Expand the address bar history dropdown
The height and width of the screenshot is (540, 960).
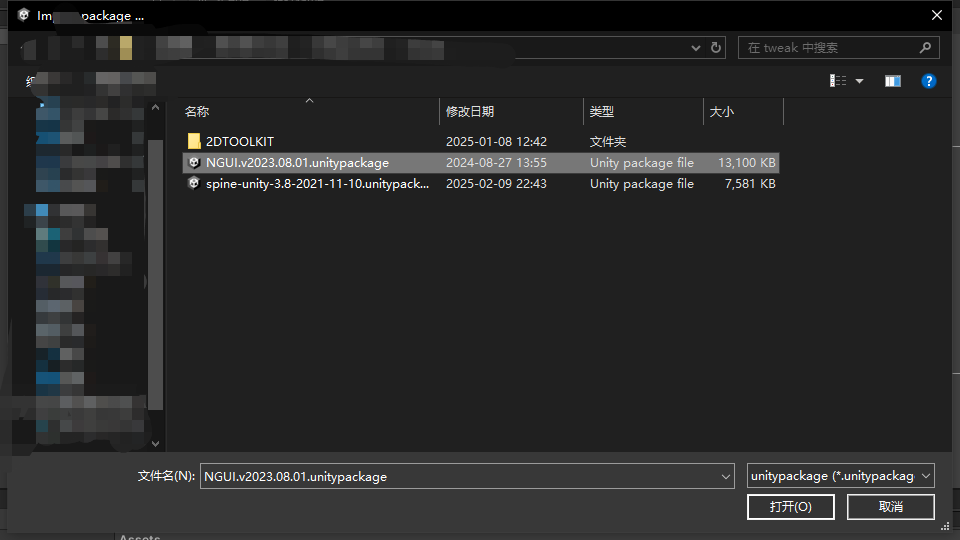pos(696,48)
